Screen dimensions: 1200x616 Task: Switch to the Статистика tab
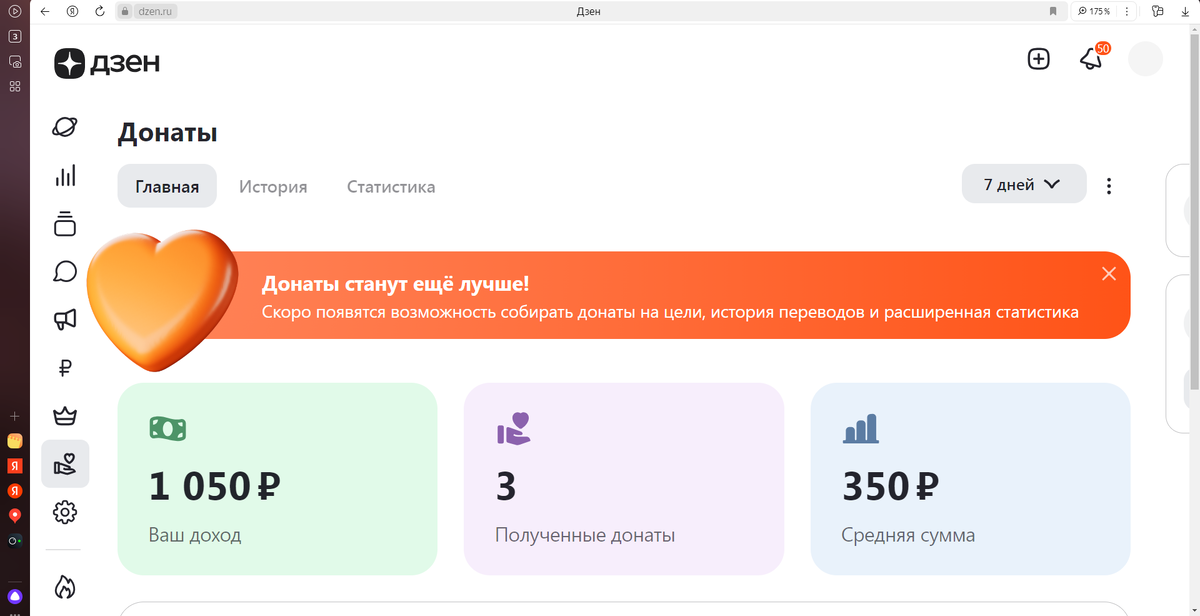pyautogui.click(x=390, y=186)
